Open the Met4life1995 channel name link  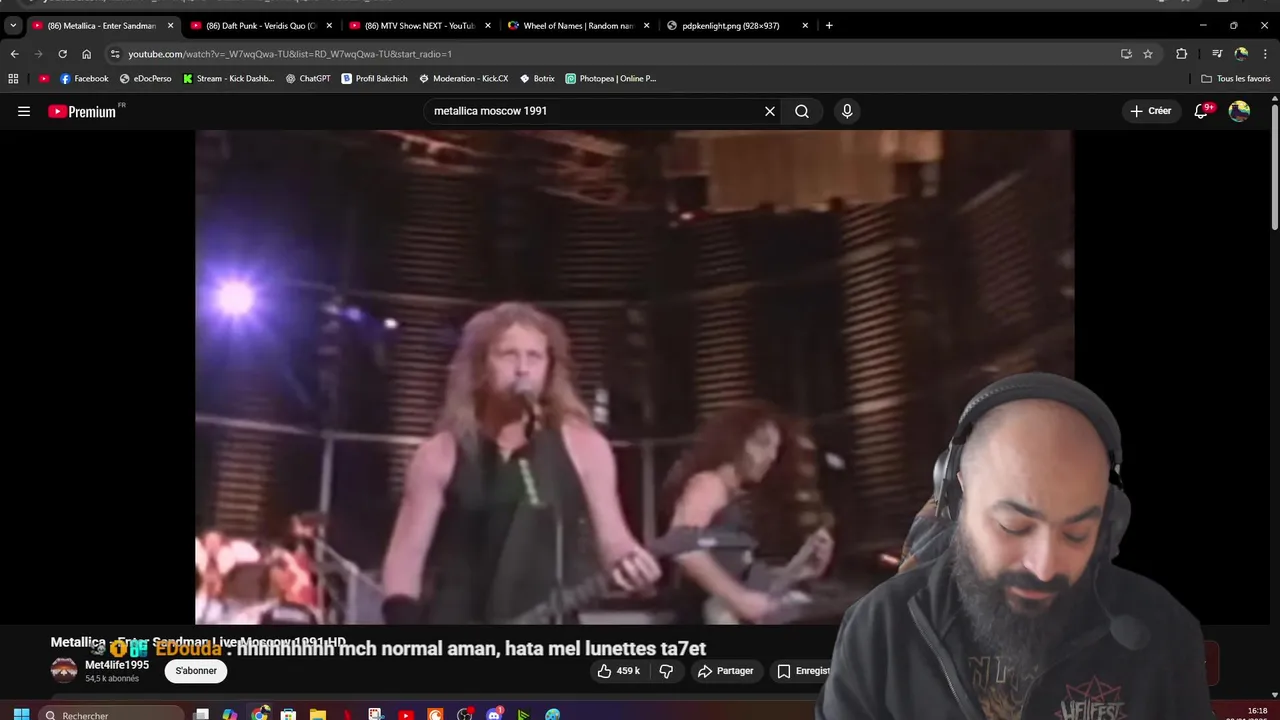click(117, 665)
